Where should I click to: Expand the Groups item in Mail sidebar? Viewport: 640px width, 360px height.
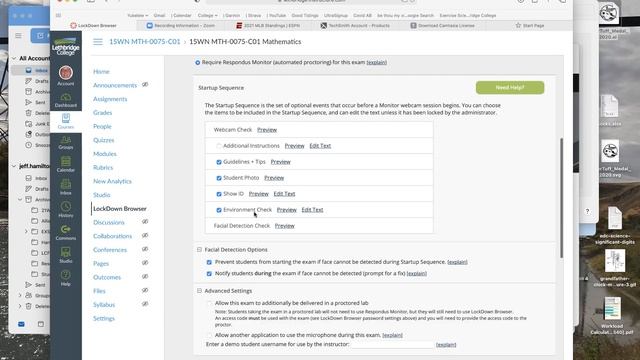pos(20,295)
